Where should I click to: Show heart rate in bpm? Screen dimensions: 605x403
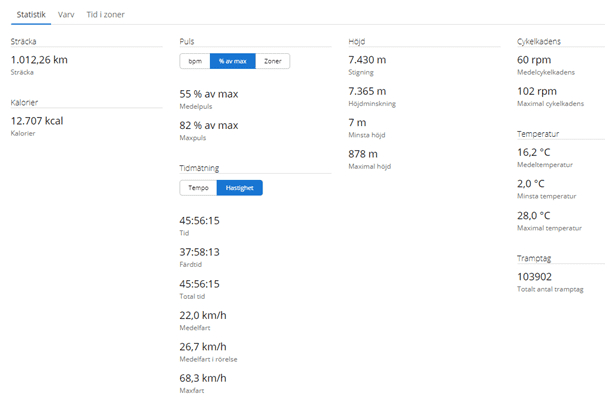pyautogui.click(x=195, y=61)
